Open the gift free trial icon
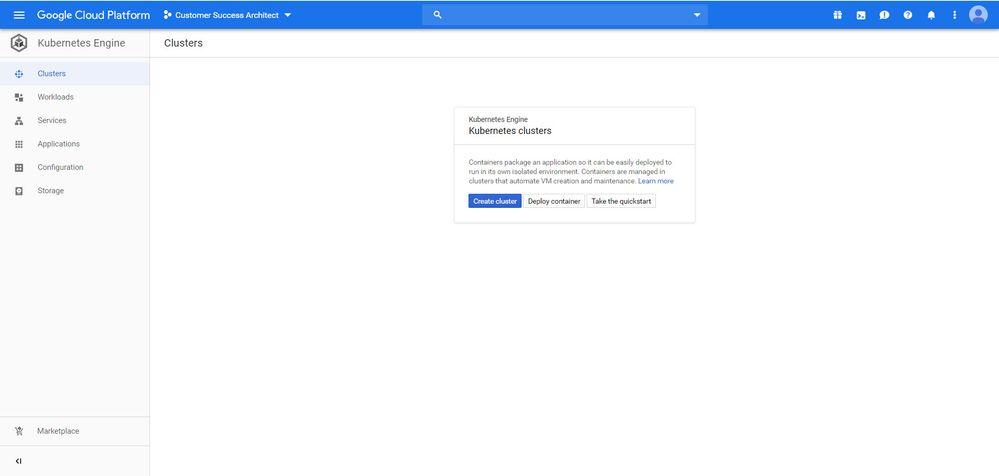This screenshot has height=476, width=999. [837, 15]
